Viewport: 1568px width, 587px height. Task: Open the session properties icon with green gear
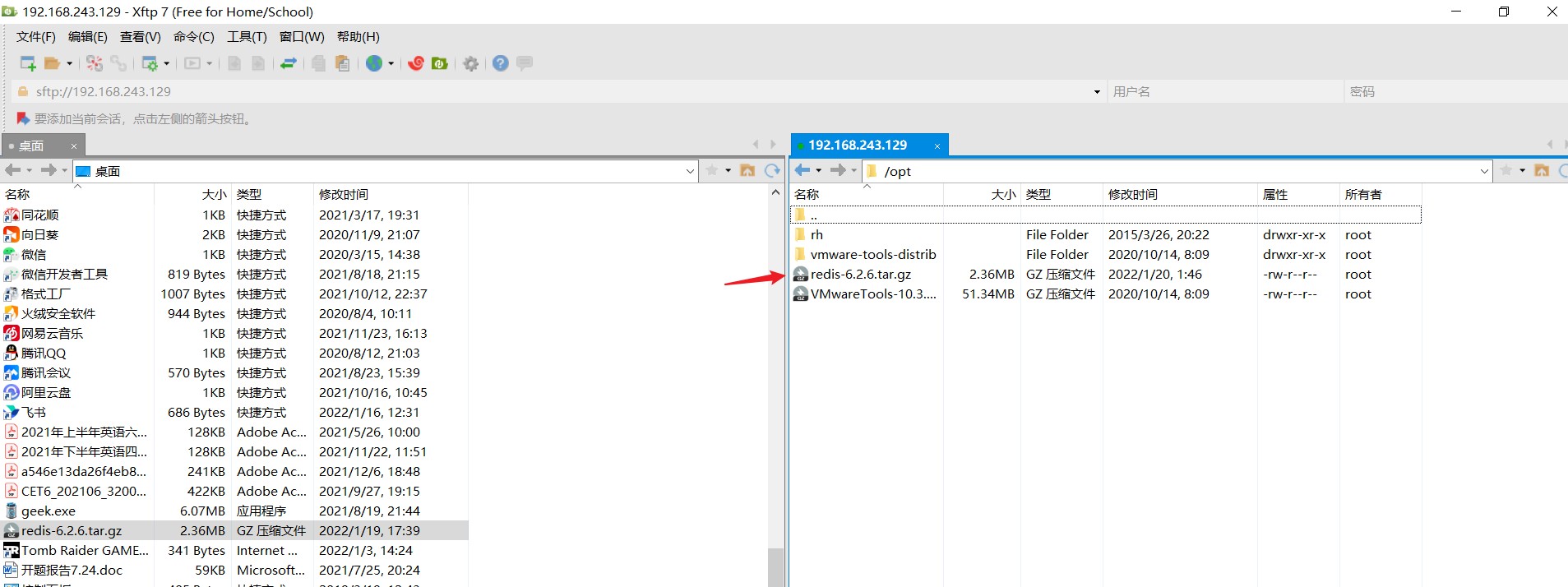tap(150, 63)
